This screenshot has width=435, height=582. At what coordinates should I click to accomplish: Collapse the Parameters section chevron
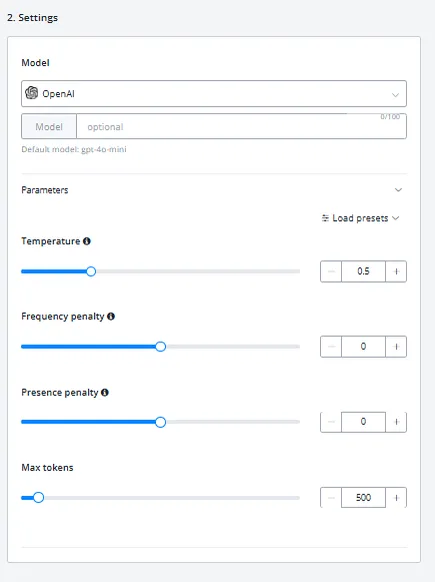398,190
